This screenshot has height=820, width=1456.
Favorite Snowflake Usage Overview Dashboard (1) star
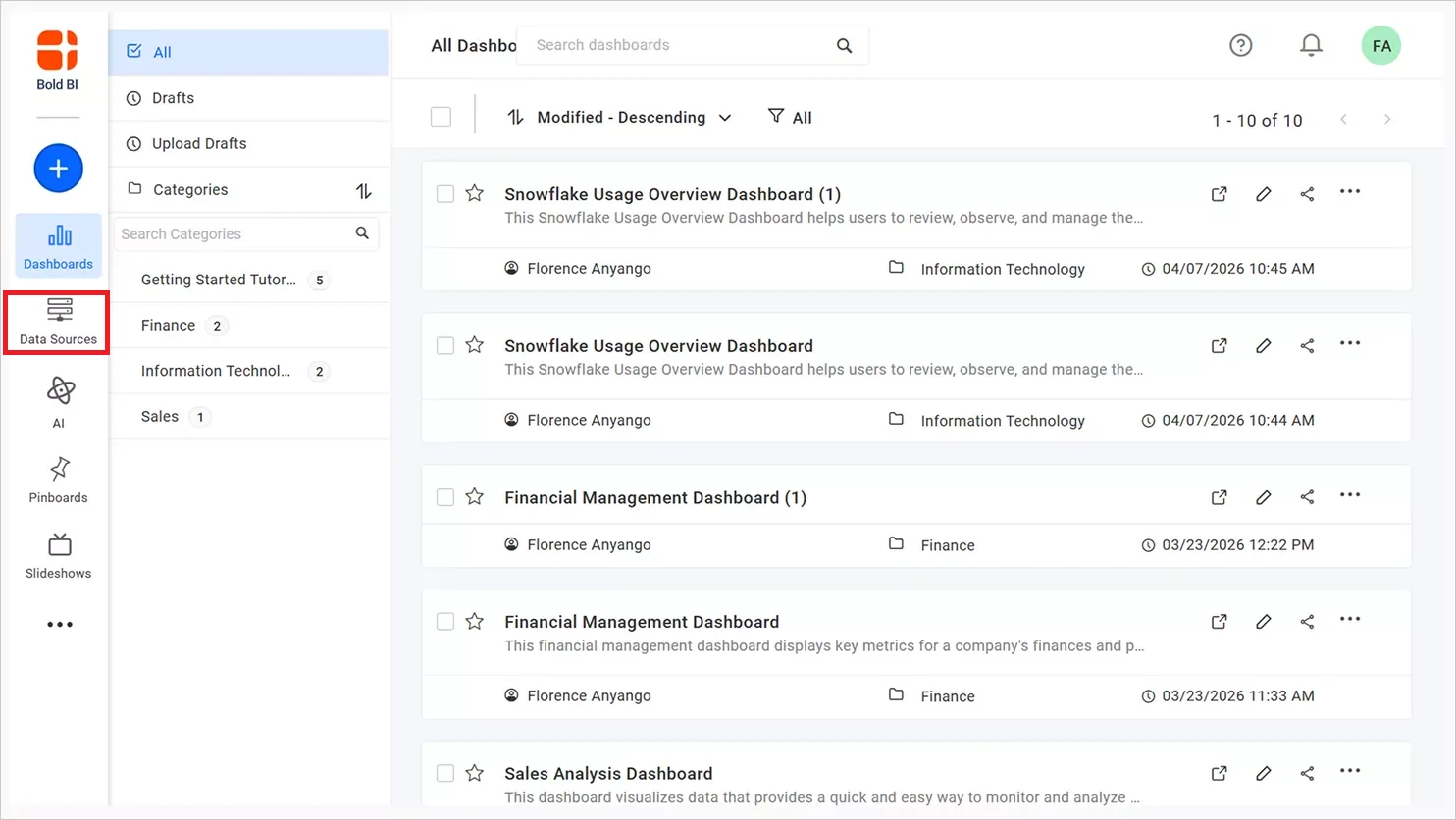[474, 193]
